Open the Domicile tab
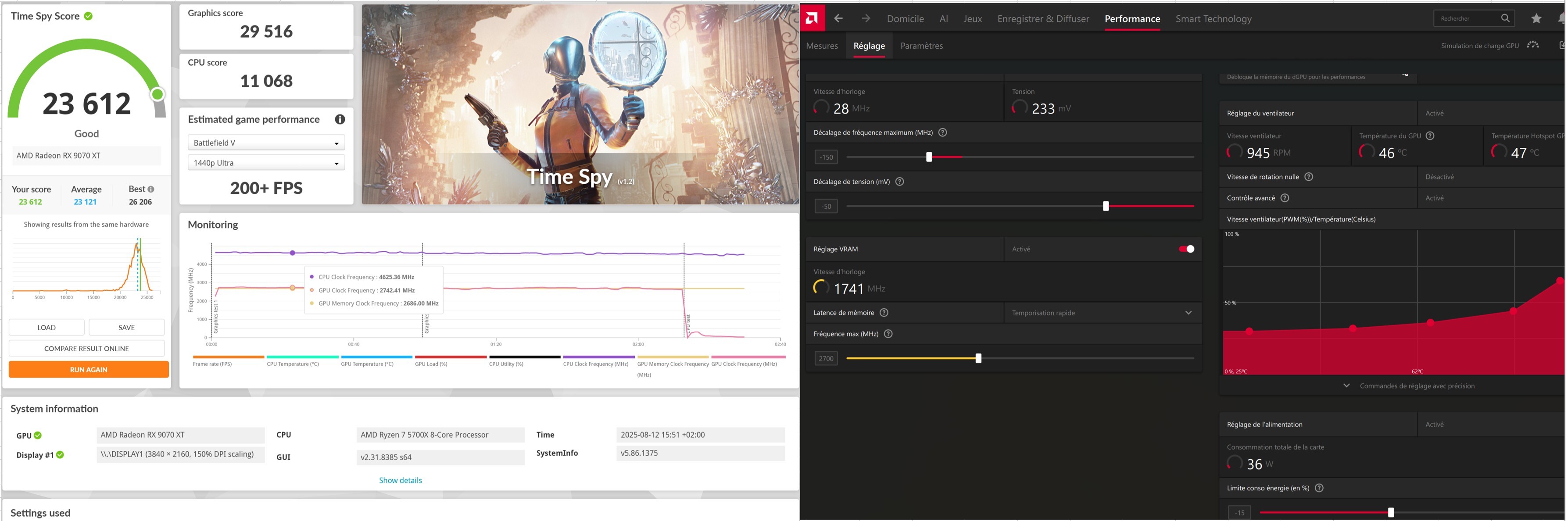Screen dimensions: 1568x521 pos(905,18)
